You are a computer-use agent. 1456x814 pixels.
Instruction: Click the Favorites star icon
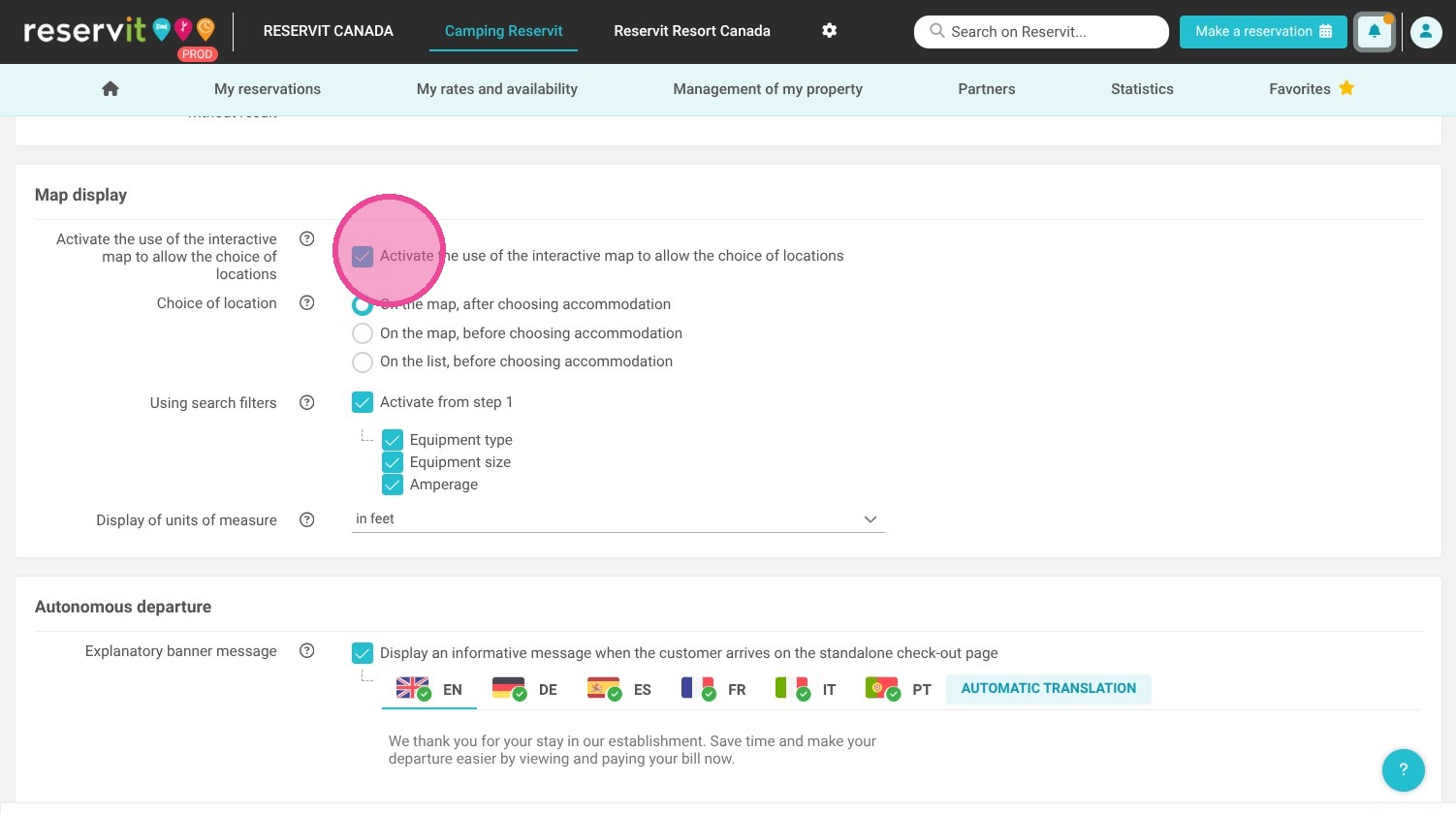[x=1346, y=88]
